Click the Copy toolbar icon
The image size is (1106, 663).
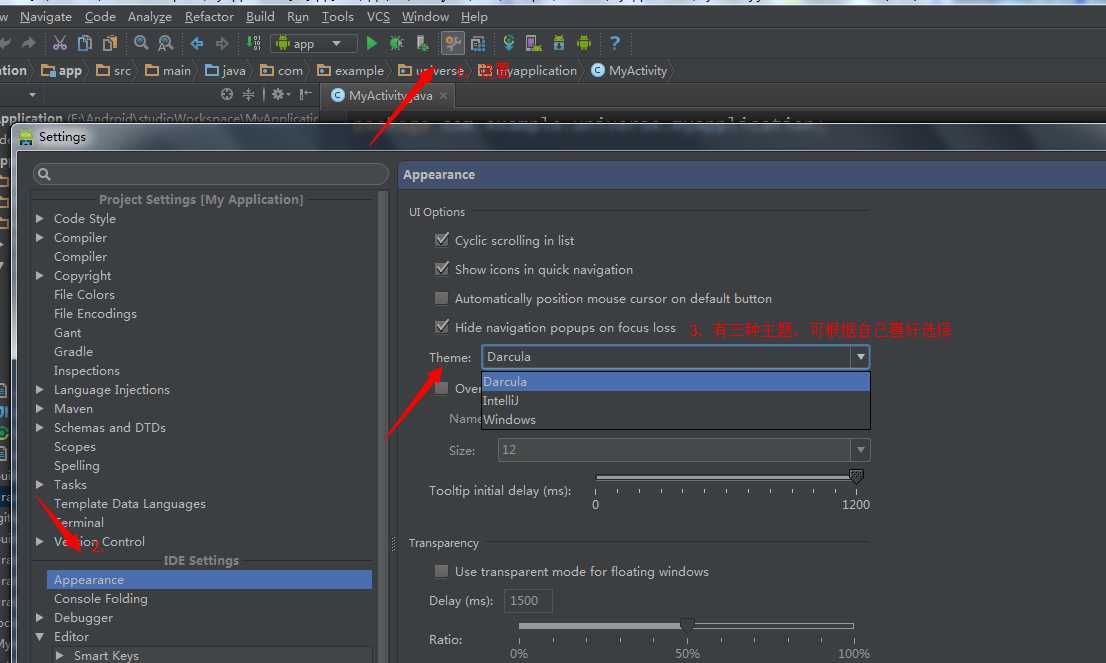pyautogui.click(x=85, y=44)
